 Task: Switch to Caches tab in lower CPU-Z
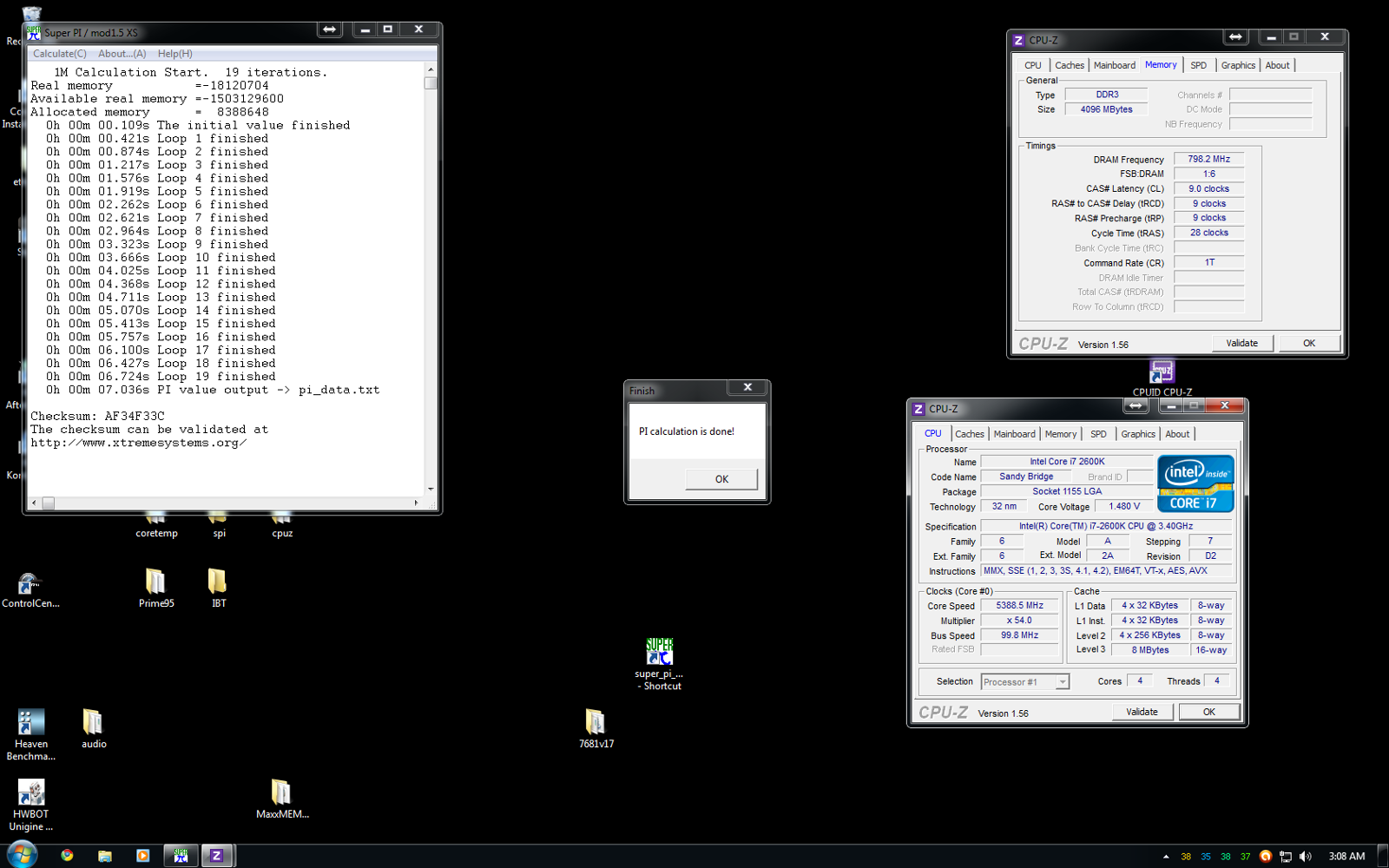click(970, 434)
